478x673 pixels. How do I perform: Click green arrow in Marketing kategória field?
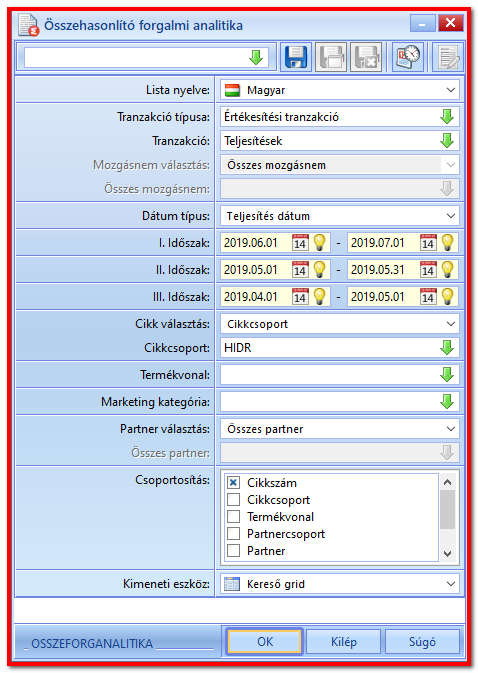[x=447, y=402]
